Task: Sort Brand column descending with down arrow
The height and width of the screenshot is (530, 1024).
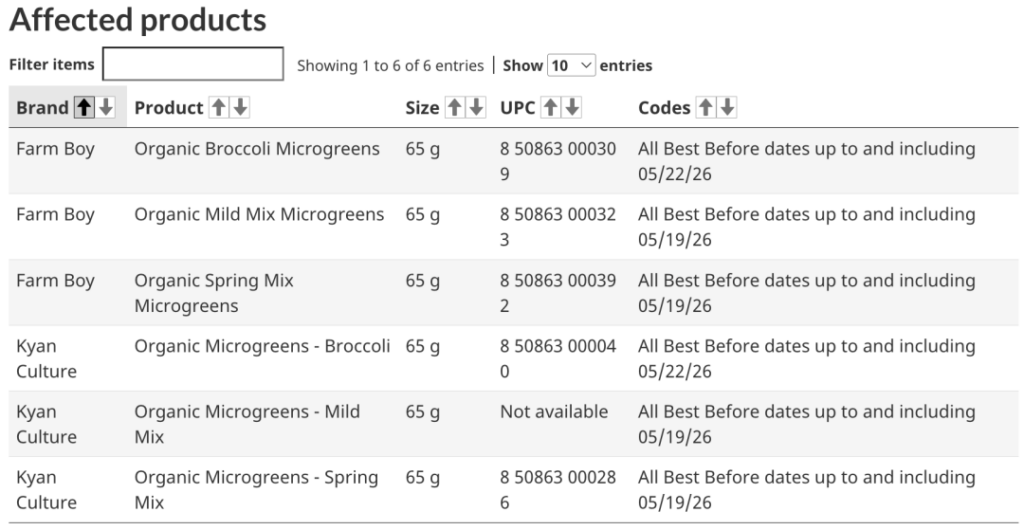Action: pyautogui.click(x=106, y=107)
